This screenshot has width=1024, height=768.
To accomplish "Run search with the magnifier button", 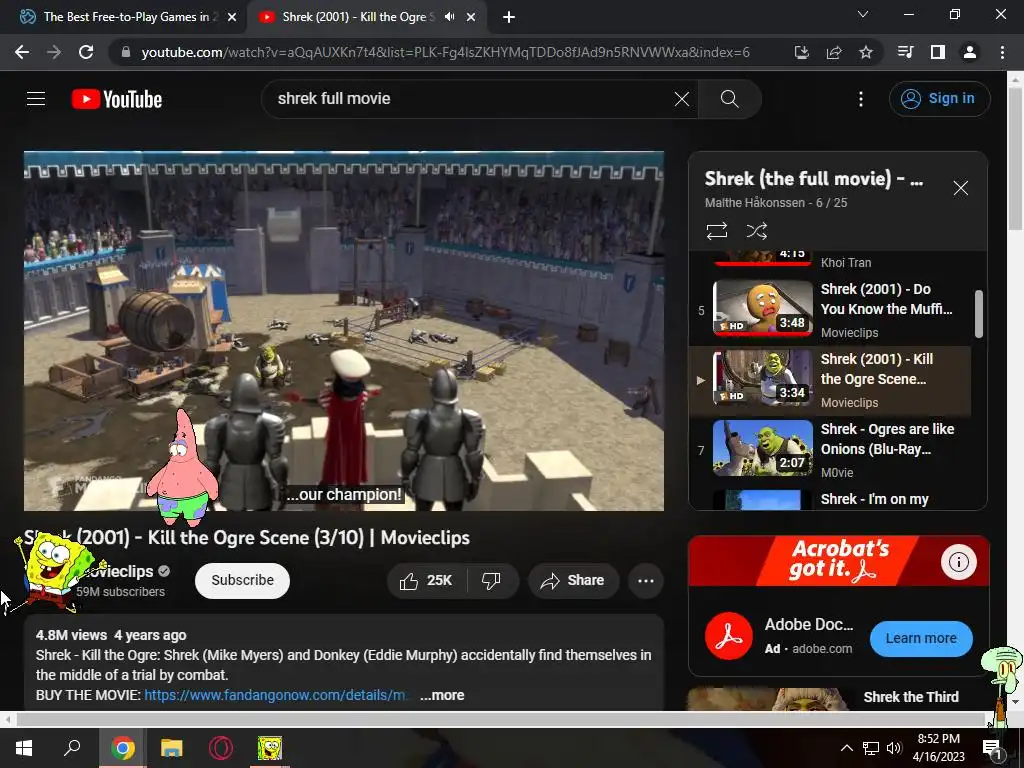I will [x=729, y=99].
